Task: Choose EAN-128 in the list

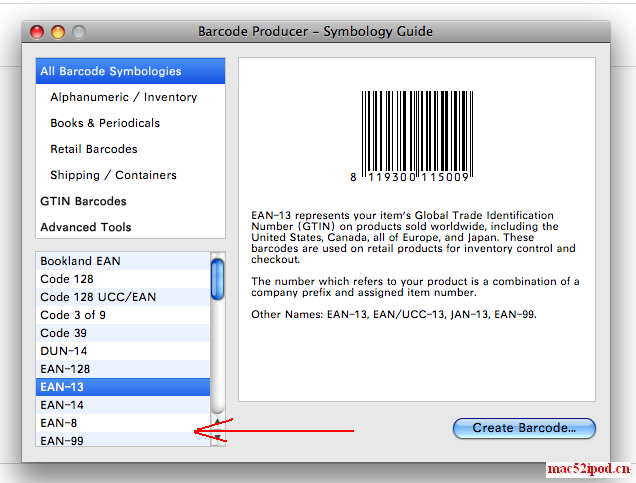Action: tap(123, 369)
